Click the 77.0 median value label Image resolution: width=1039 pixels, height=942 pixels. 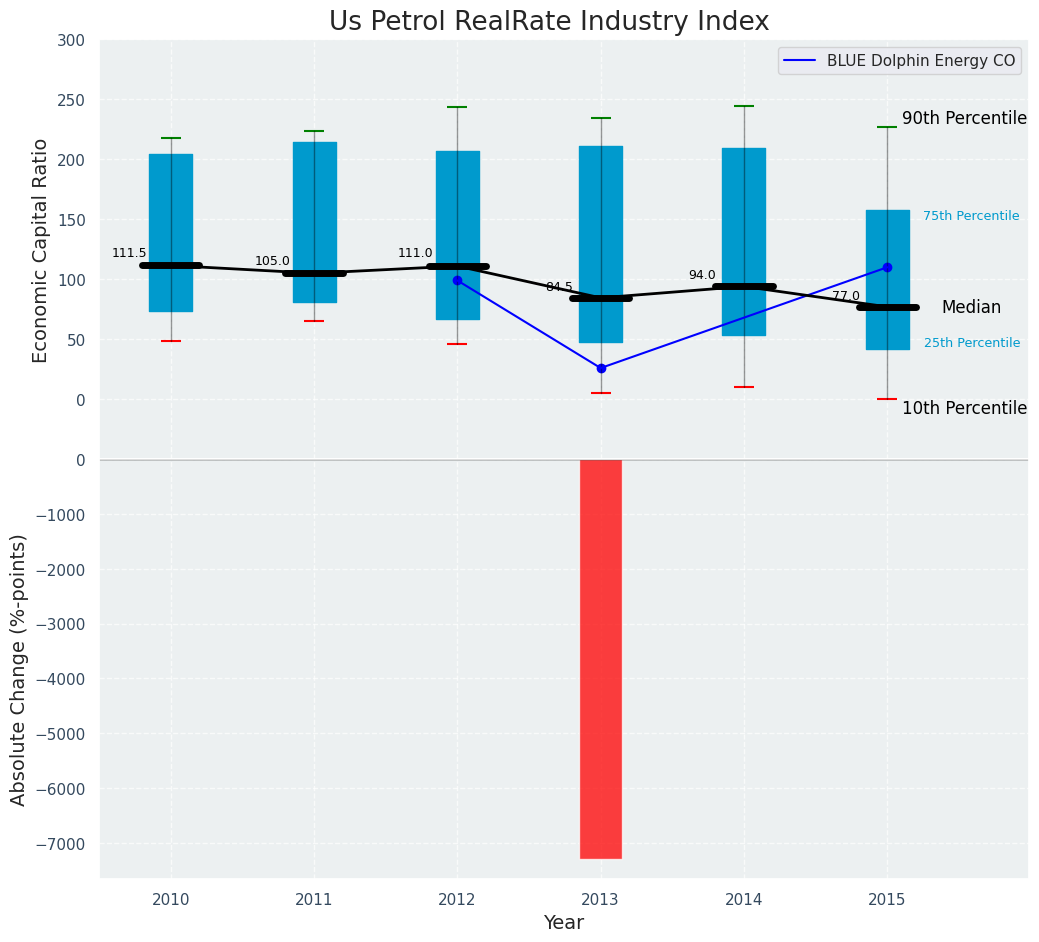(846, 296)
